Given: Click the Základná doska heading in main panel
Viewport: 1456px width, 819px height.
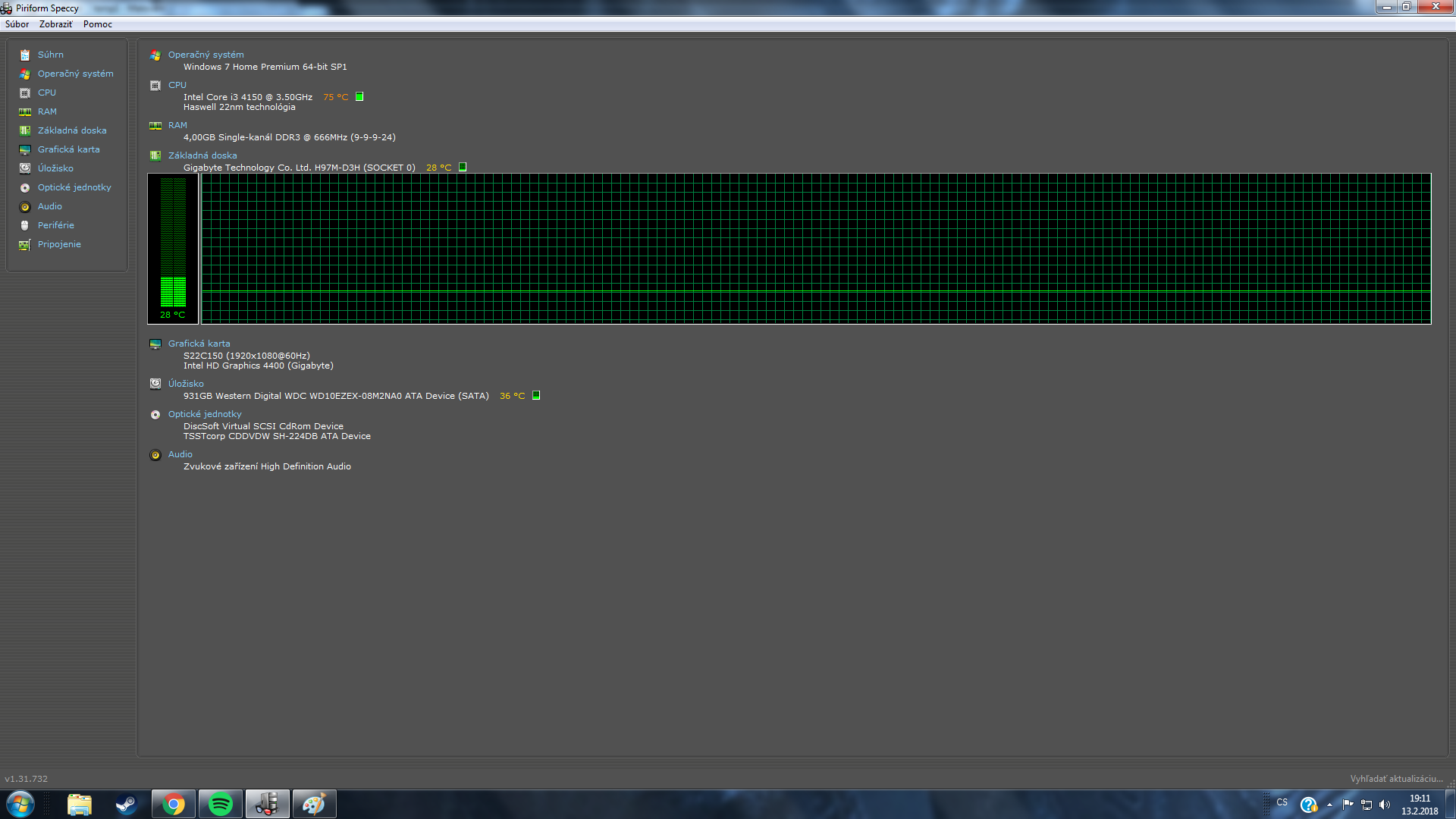Looking at the screenshot, I should [x=202, y=155].
